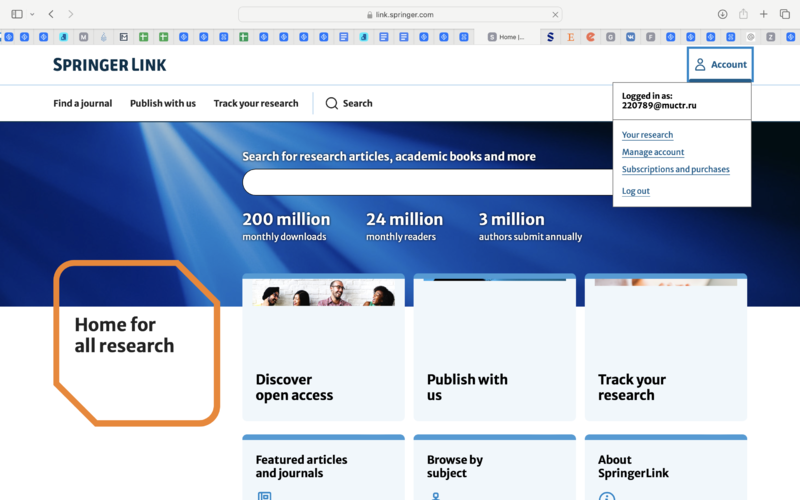The image size is (800, 500).
Task: Switch to the gray Z tab
Action: point(770,37)
